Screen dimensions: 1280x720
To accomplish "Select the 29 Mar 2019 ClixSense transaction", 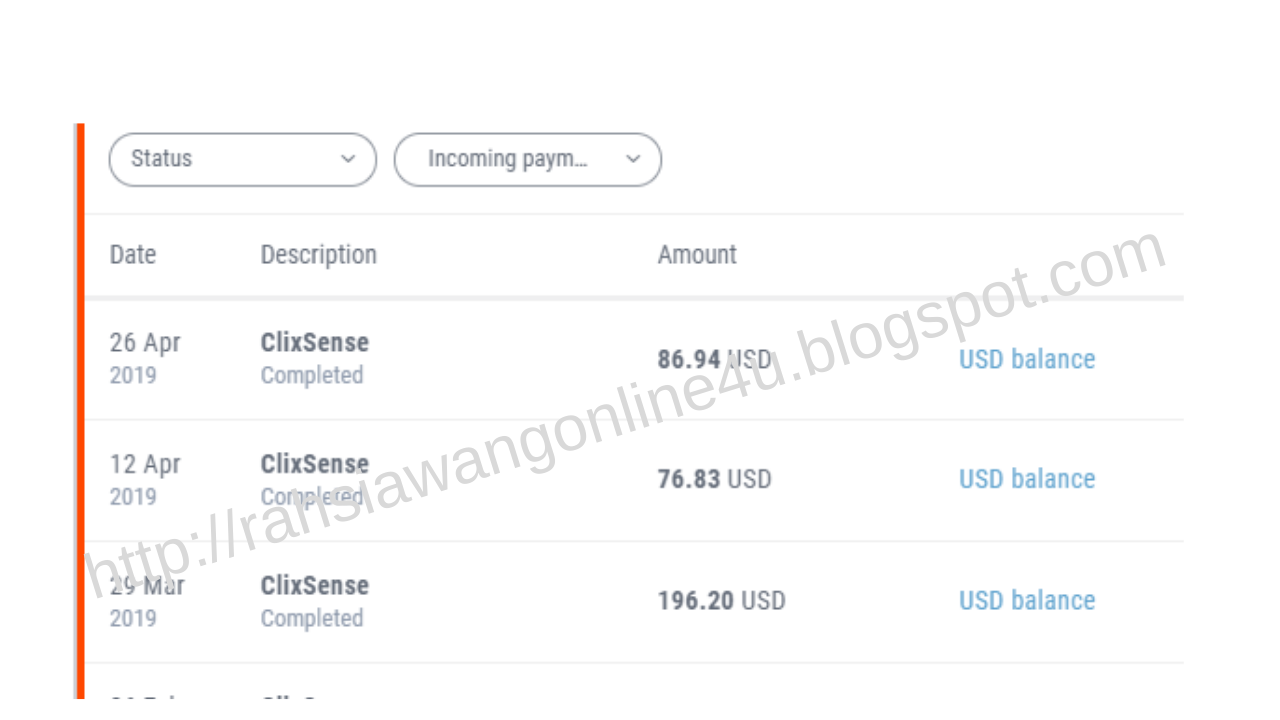I will [x=634, y=602].
